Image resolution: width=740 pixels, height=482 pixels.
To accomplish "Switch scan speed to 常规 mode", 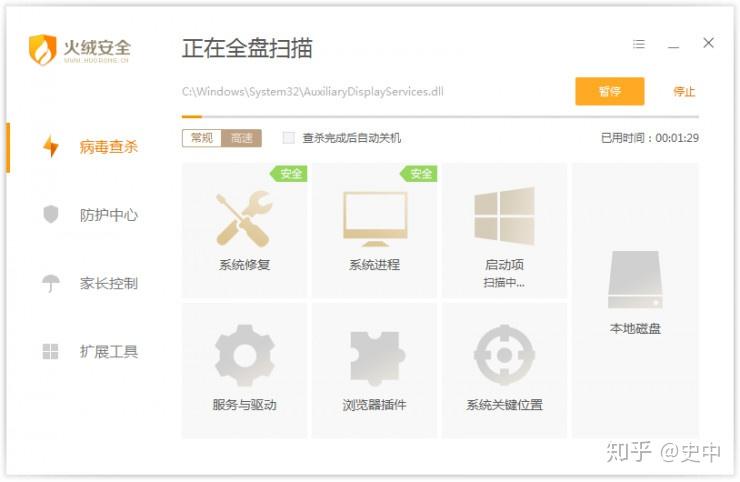I will (x=202, y=138).
